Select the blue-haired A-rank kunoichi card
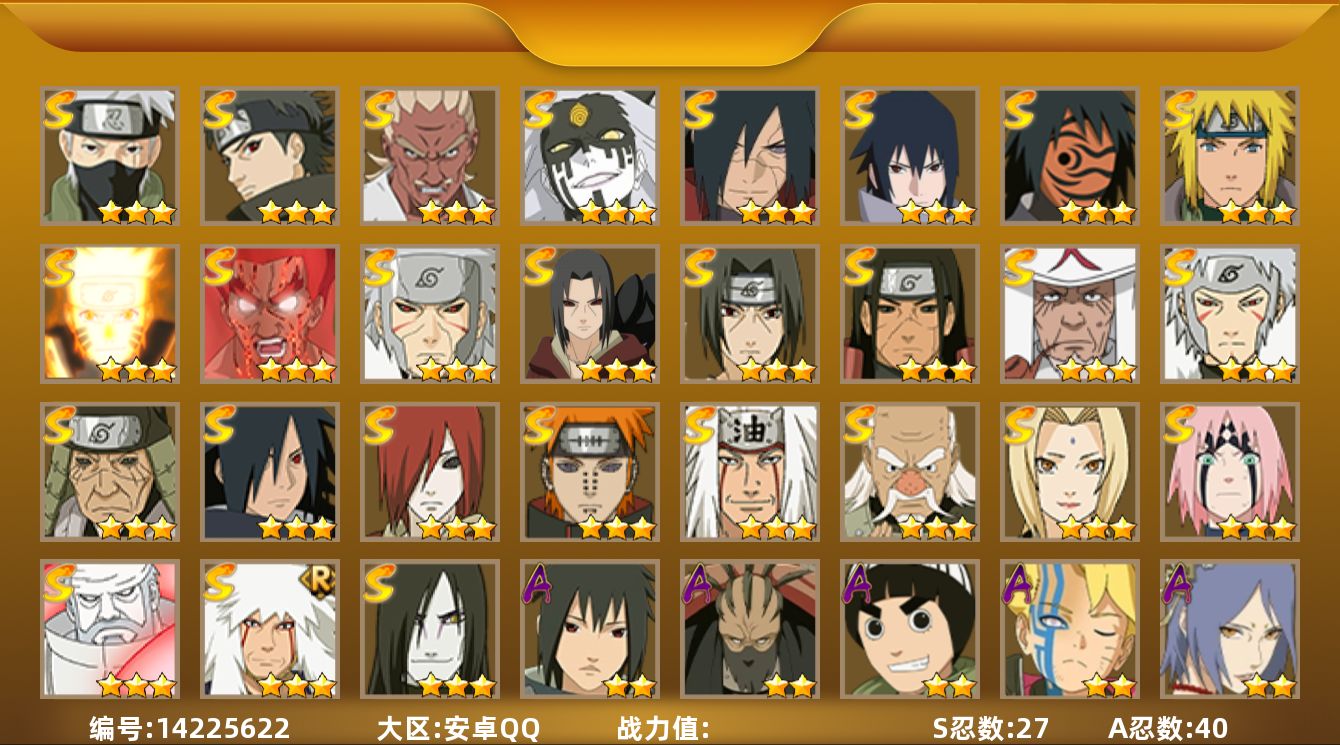The width and height of the screenshot is (1340, 745). pyautogui.click(x=1230, y=629)
